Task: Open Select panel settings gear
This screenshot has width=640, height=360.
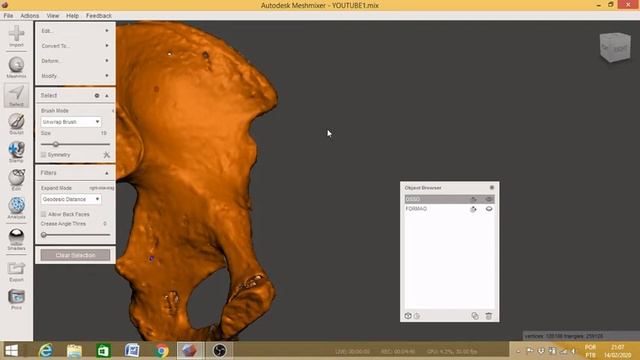Action: [x=97, y=96]
